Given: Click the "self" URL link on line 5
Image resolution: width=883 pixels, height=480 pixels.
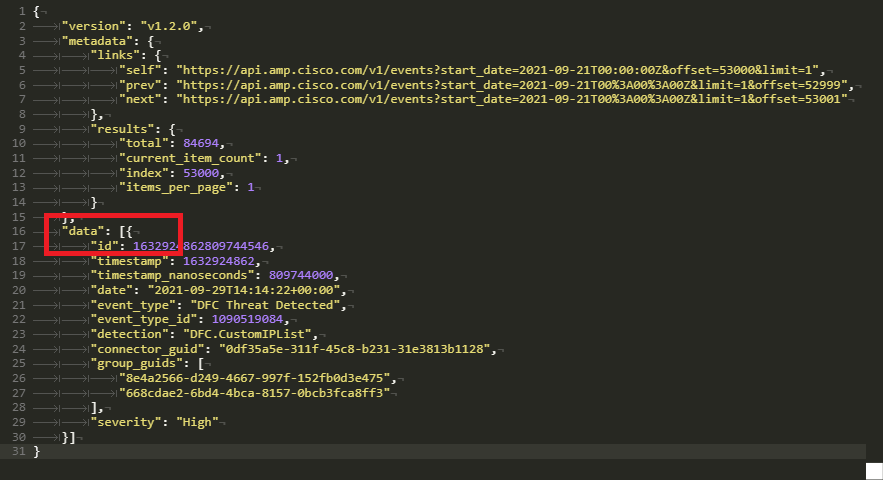Looking at the screenshot, I should [x=499, y=69].
